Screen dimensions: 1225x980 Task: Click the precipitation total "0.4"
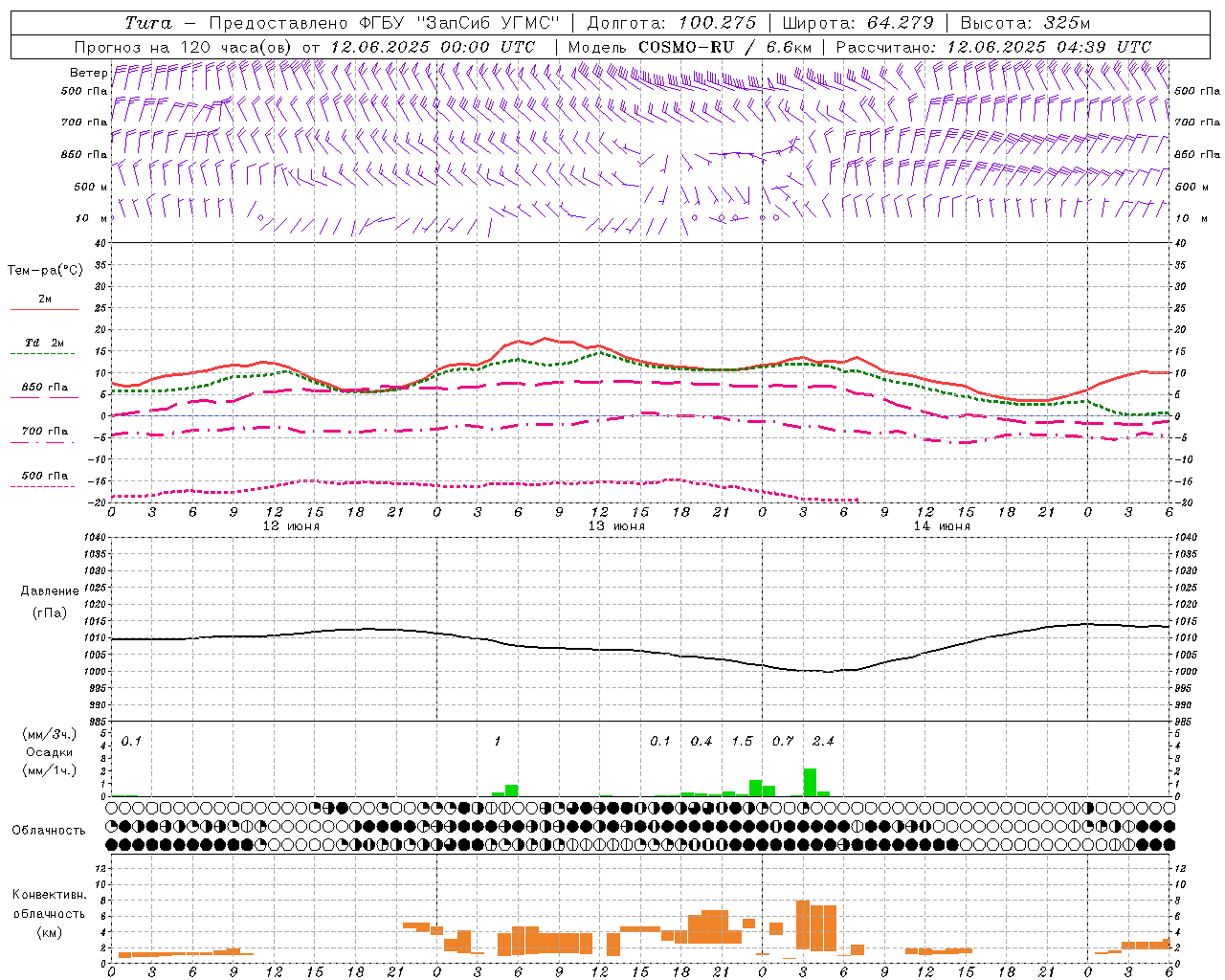[x=702, y=741]
